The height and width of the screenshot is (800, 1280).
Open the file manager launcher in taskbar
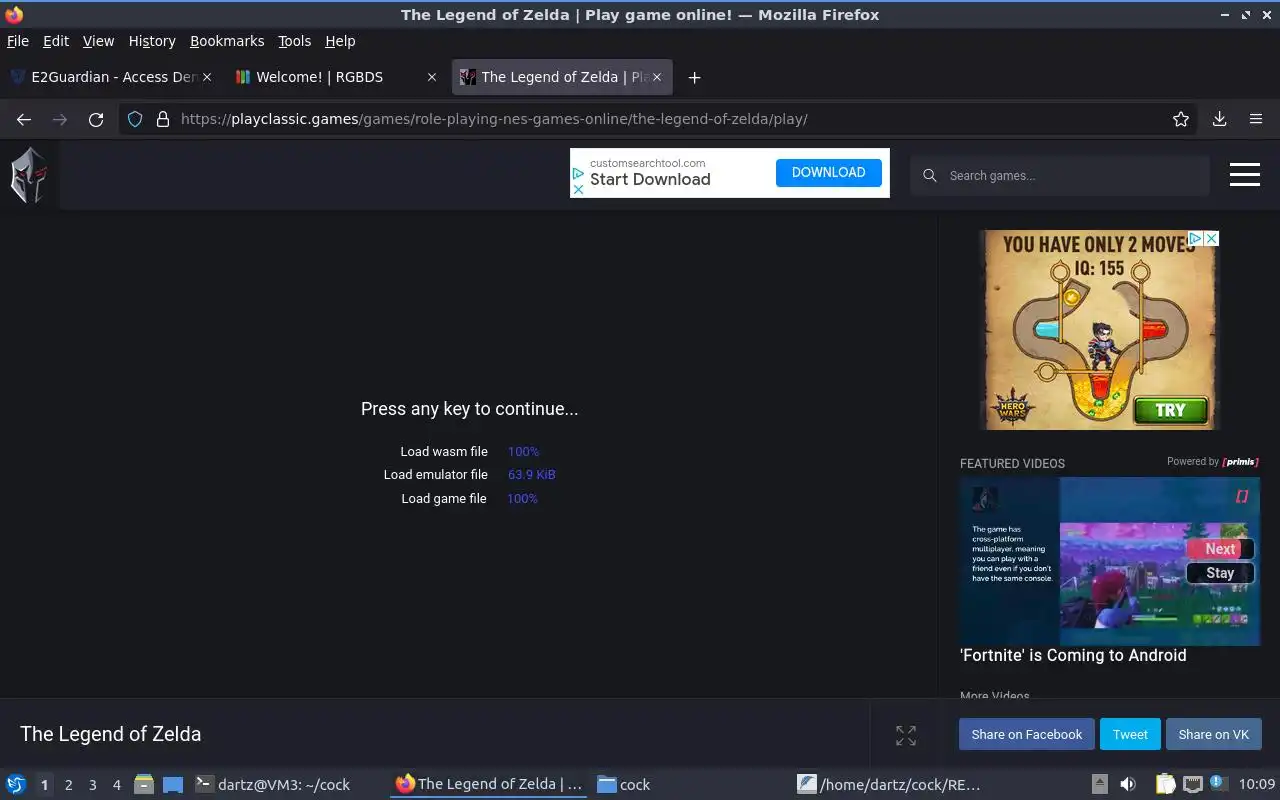point(144,785)
